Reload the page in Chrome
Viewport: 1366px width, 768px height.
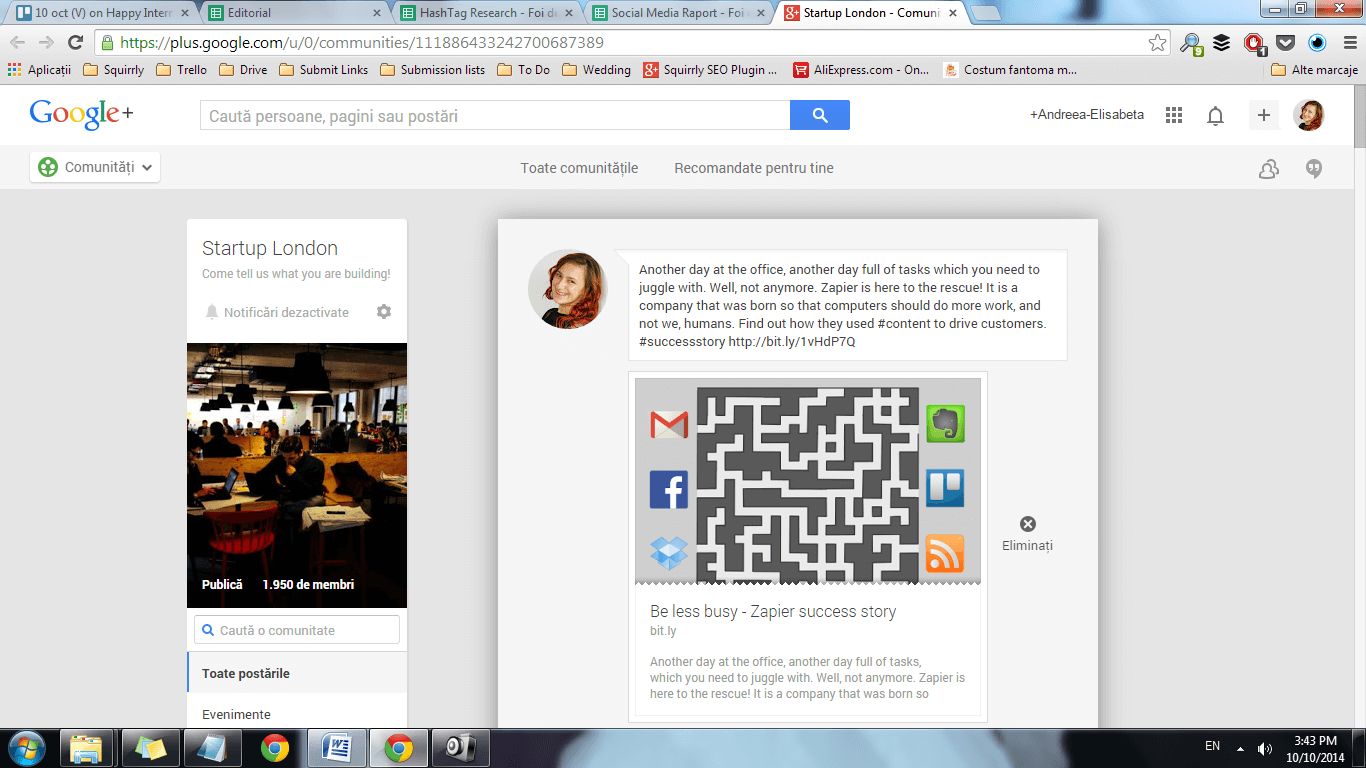75,42
